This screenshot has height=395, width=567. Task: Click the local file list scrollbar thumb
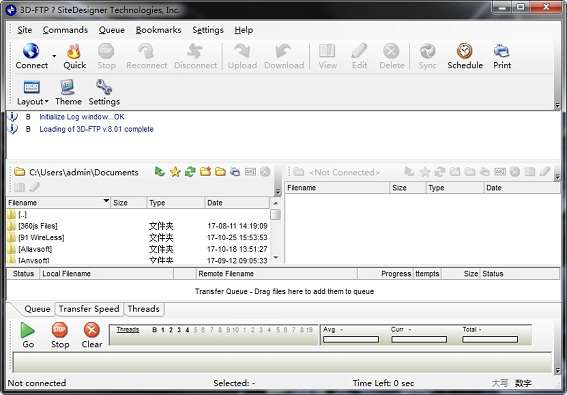pyautogui.click(x=276, y=215)
